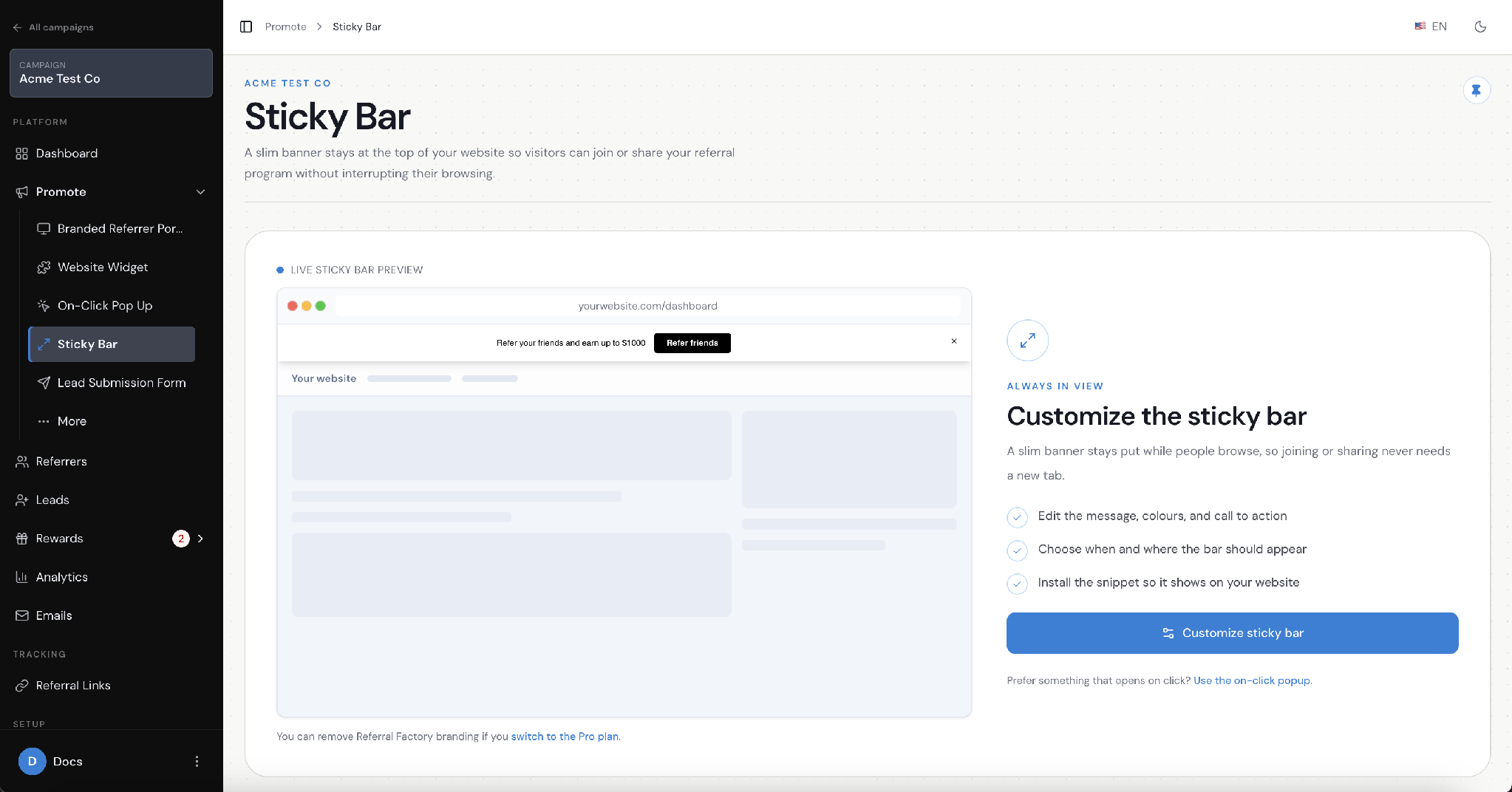Image resolution: width=1512 pixels, height=792 pixels.
Task: Click the preview browser URL bar
Action: click(648, 306)
